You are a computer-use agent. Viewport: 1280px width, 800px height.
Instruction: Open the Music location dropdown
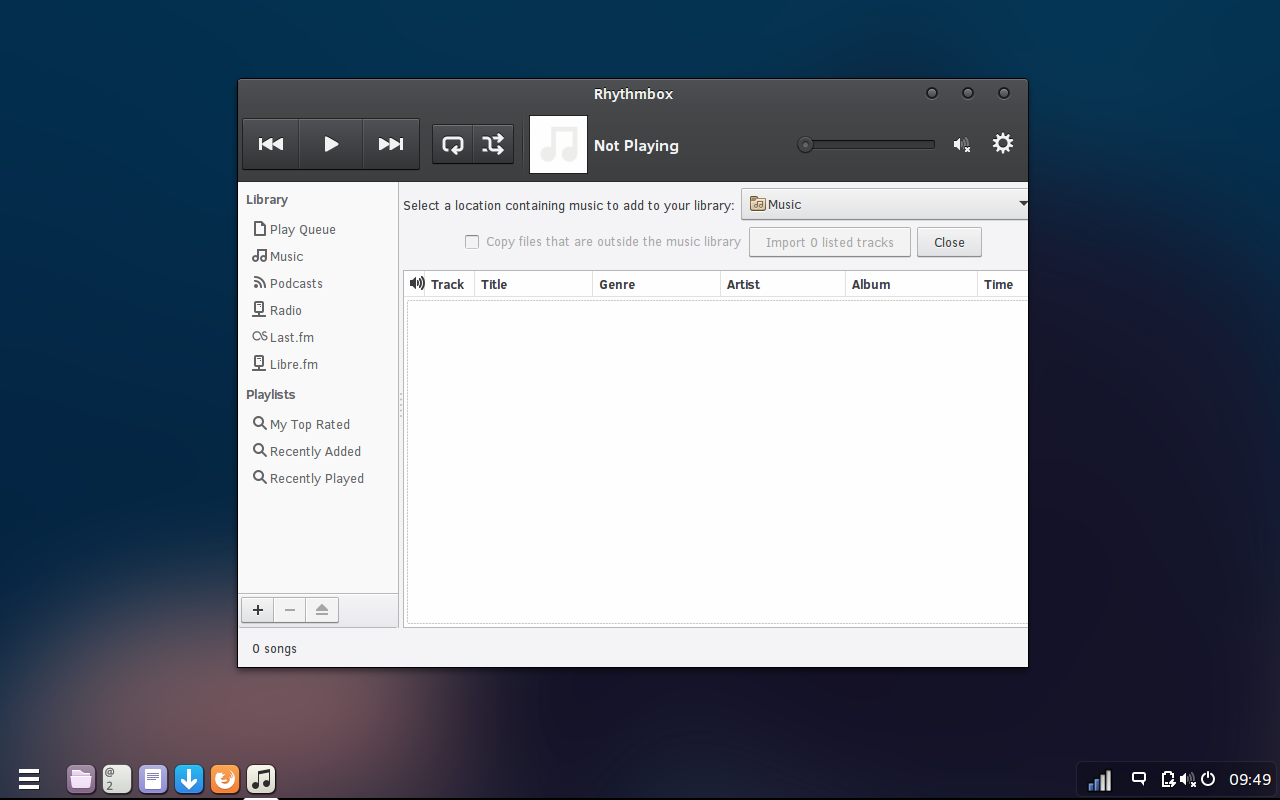pos(885,204)
